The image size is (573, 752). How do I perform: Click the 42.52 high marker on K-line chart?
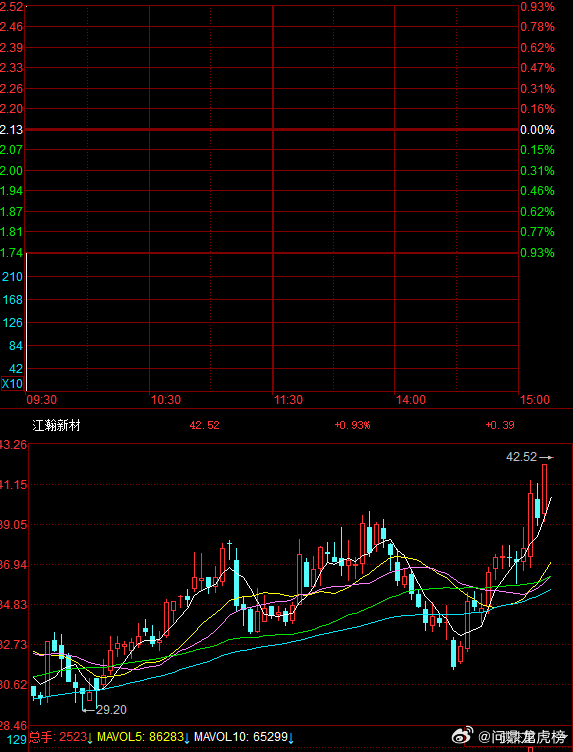pyautogui.click(x=530, y=457)
